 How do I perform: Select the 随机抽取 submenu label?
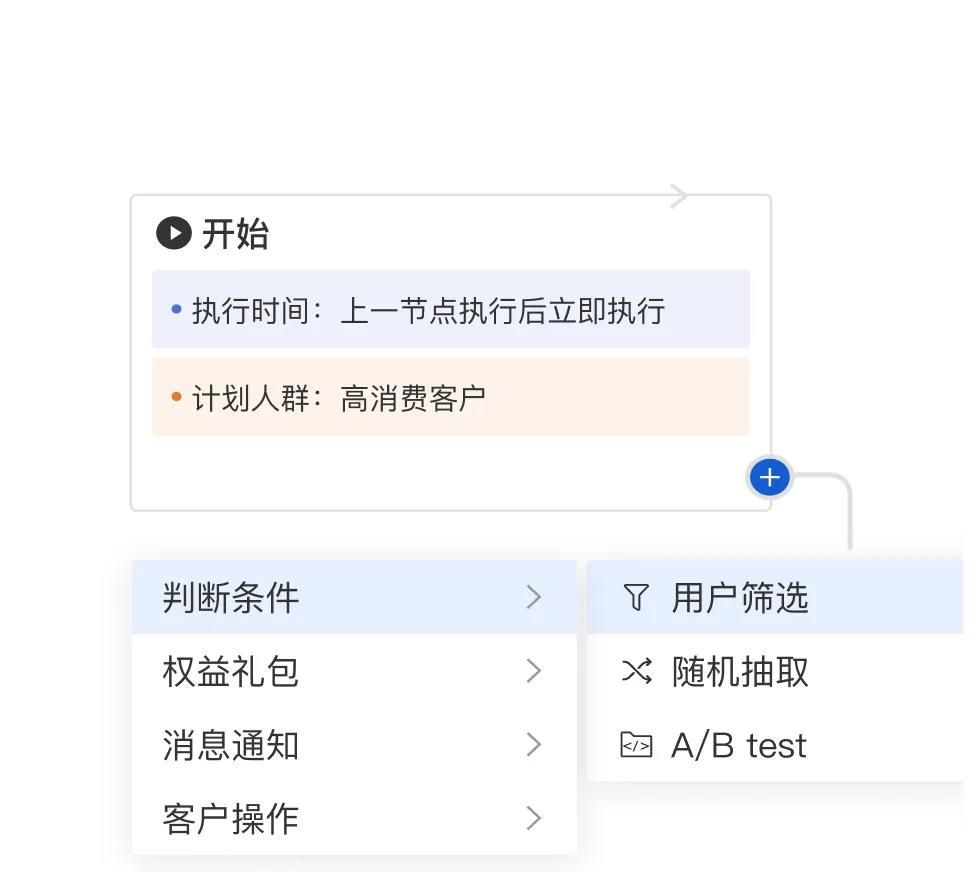tap(740, 671)
